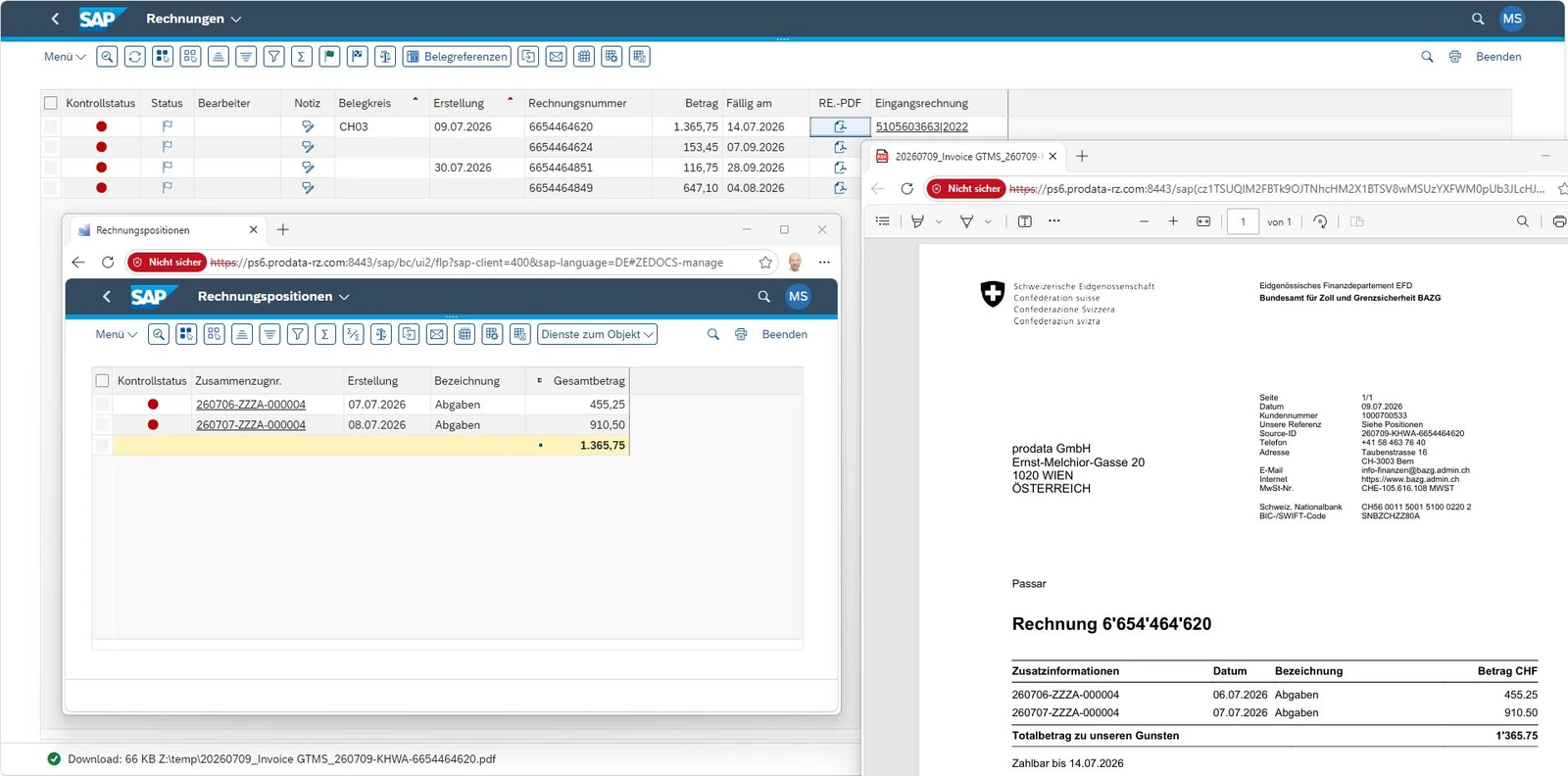The height and width of the screenshot is (776, 1568).
Task: Open the table of contents icon in the PDF viewer
Action: click(883, 221)
